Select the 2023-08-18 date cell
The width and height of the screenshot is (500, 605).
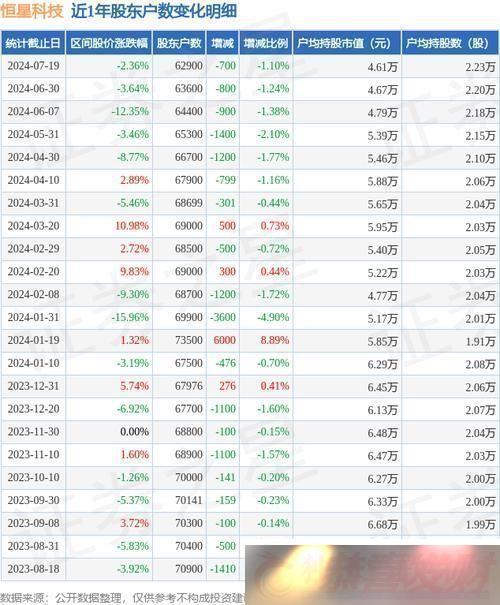click(34, 569)
